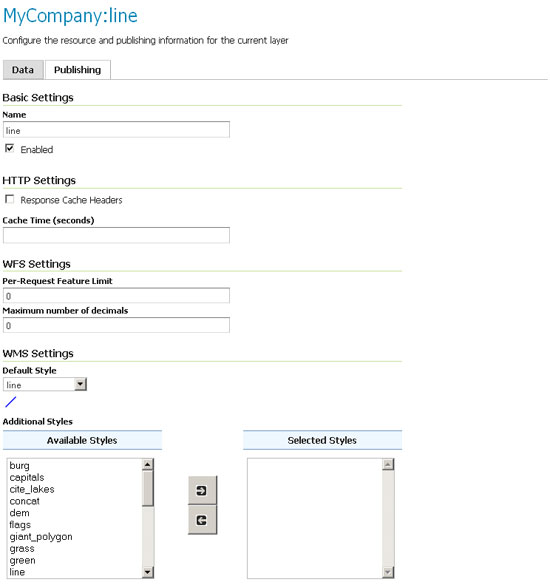Click Maximum number of decimals field
This screenshot has width=550, height=585.
pyautogui.click(x=116, y=325)
